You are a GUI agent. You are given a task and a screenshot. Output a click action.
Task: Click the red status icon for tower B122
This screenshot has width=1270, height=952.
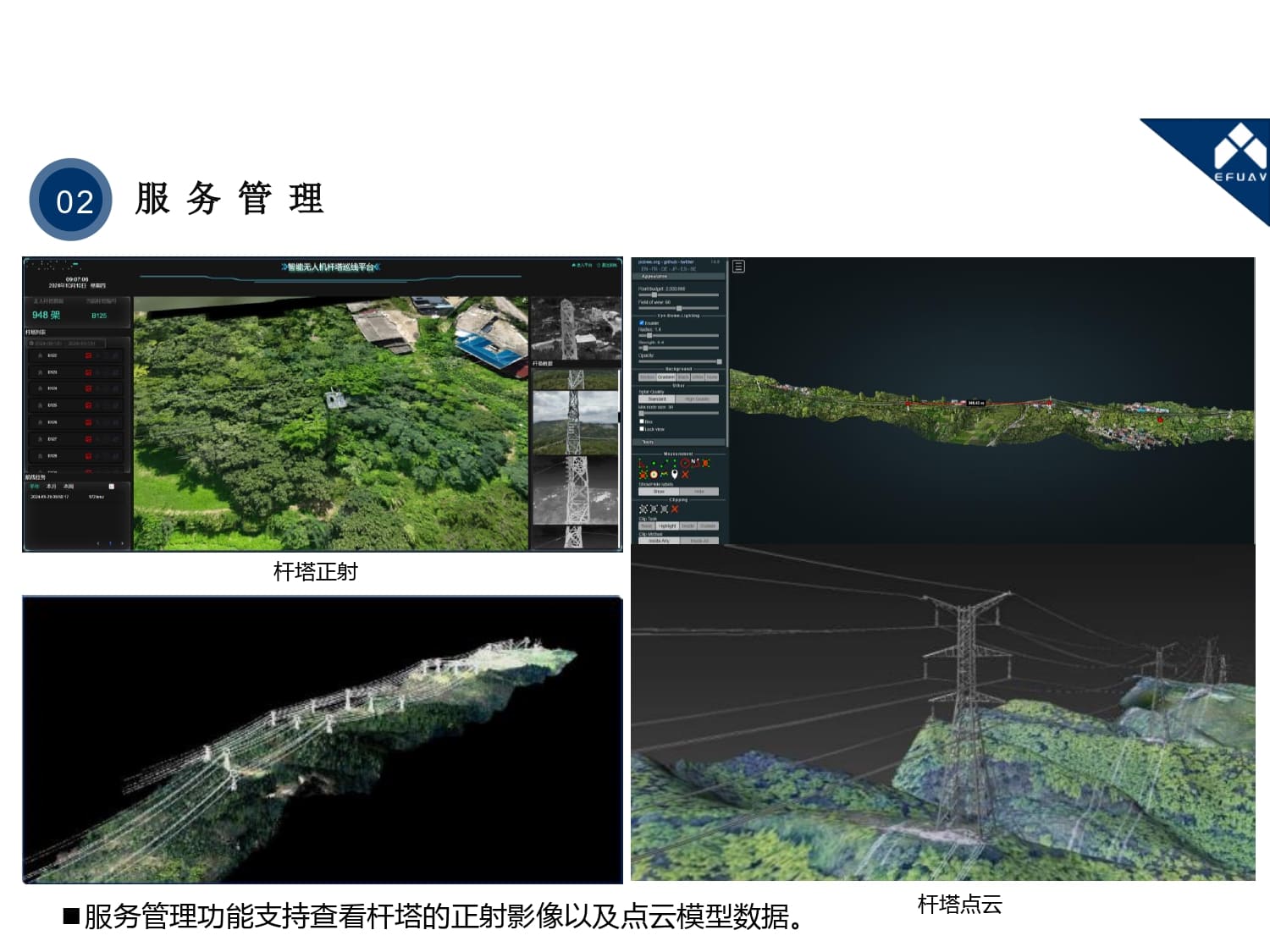click(88, 355)
